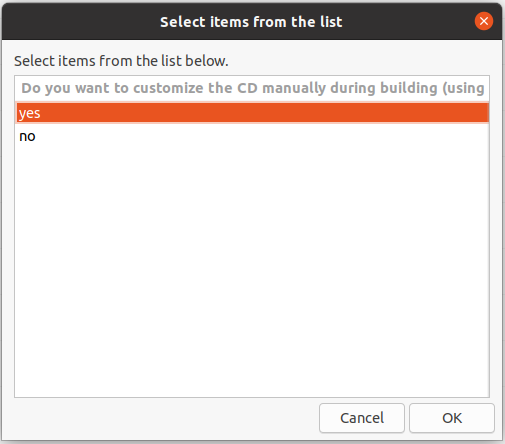The image size is (505, 444).
Task: Select the highlighted 'yes' row
Action: (252, 113)
